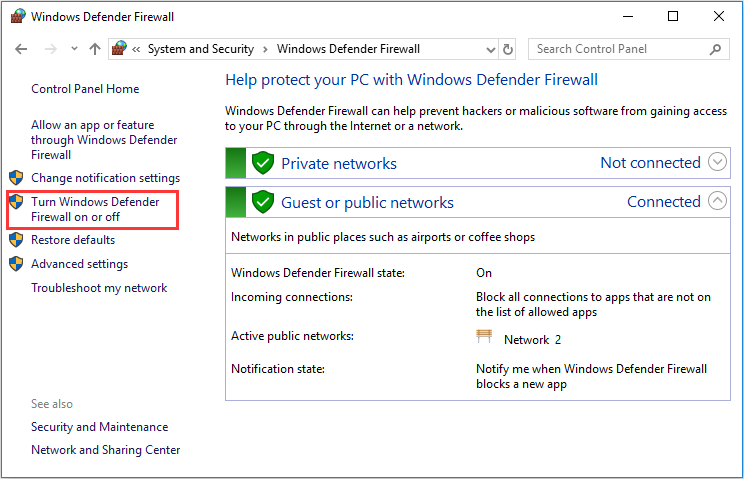Click the Not connected status text
This screenshot has width=744, height=479.
click(x=650, y=163)
